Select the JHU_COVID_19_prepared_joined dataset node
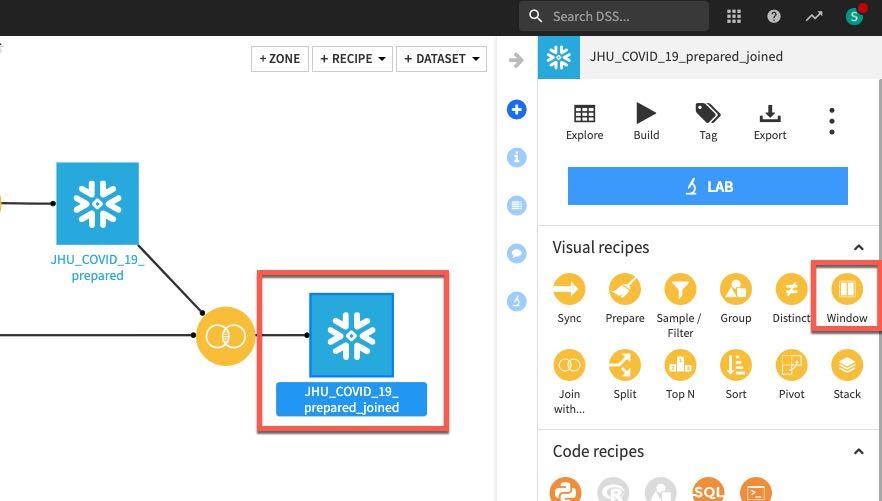The image size is (882, 501). pyautogui.click(x=351, y=335)
